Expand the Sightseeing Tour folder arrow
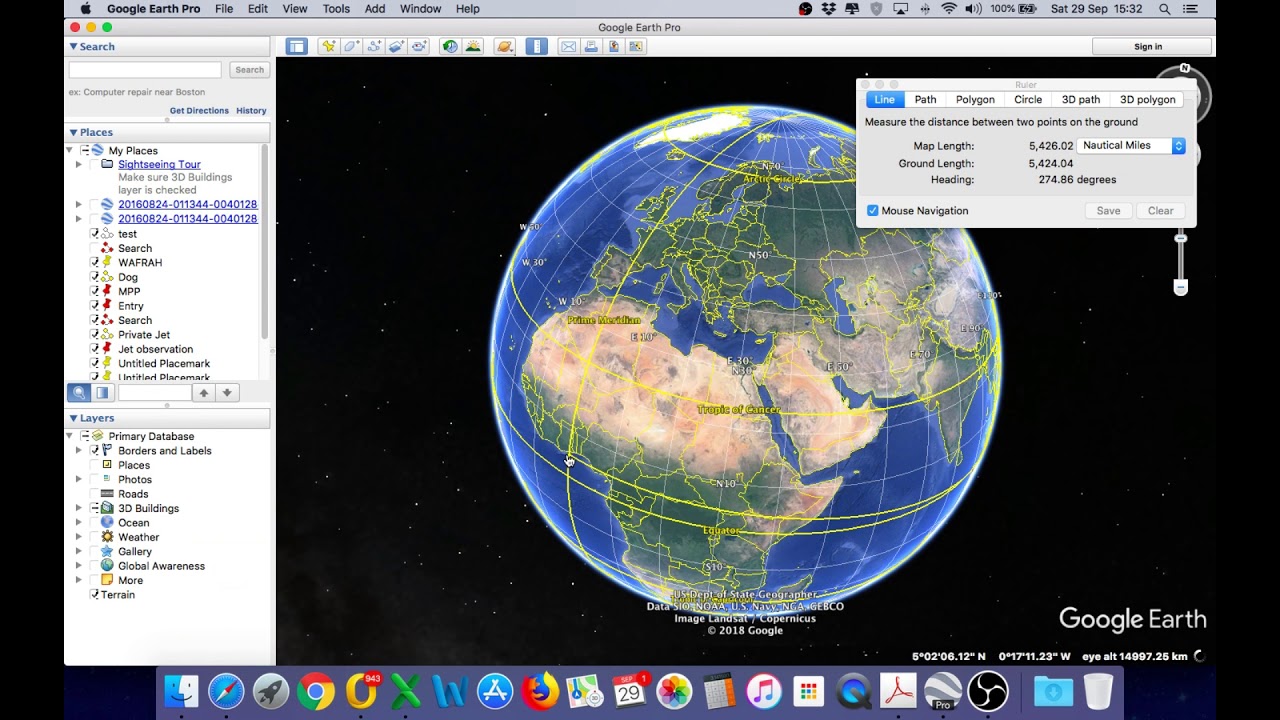 point(79,164)
